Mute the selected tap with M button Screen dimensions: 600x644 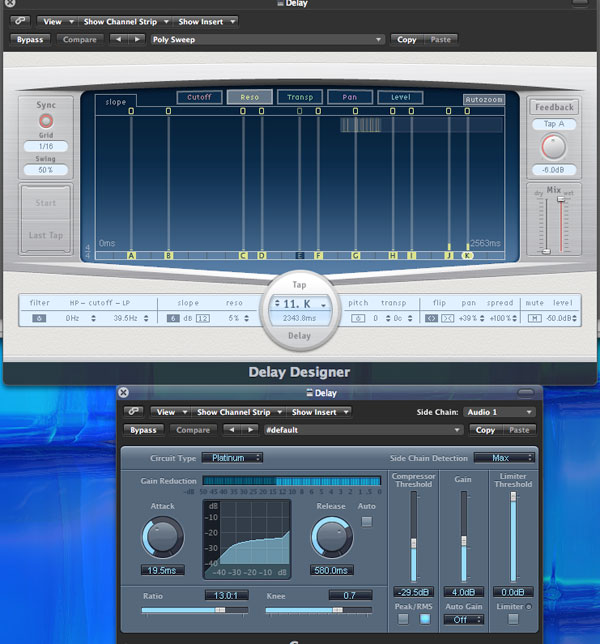[x=534, y=318]
